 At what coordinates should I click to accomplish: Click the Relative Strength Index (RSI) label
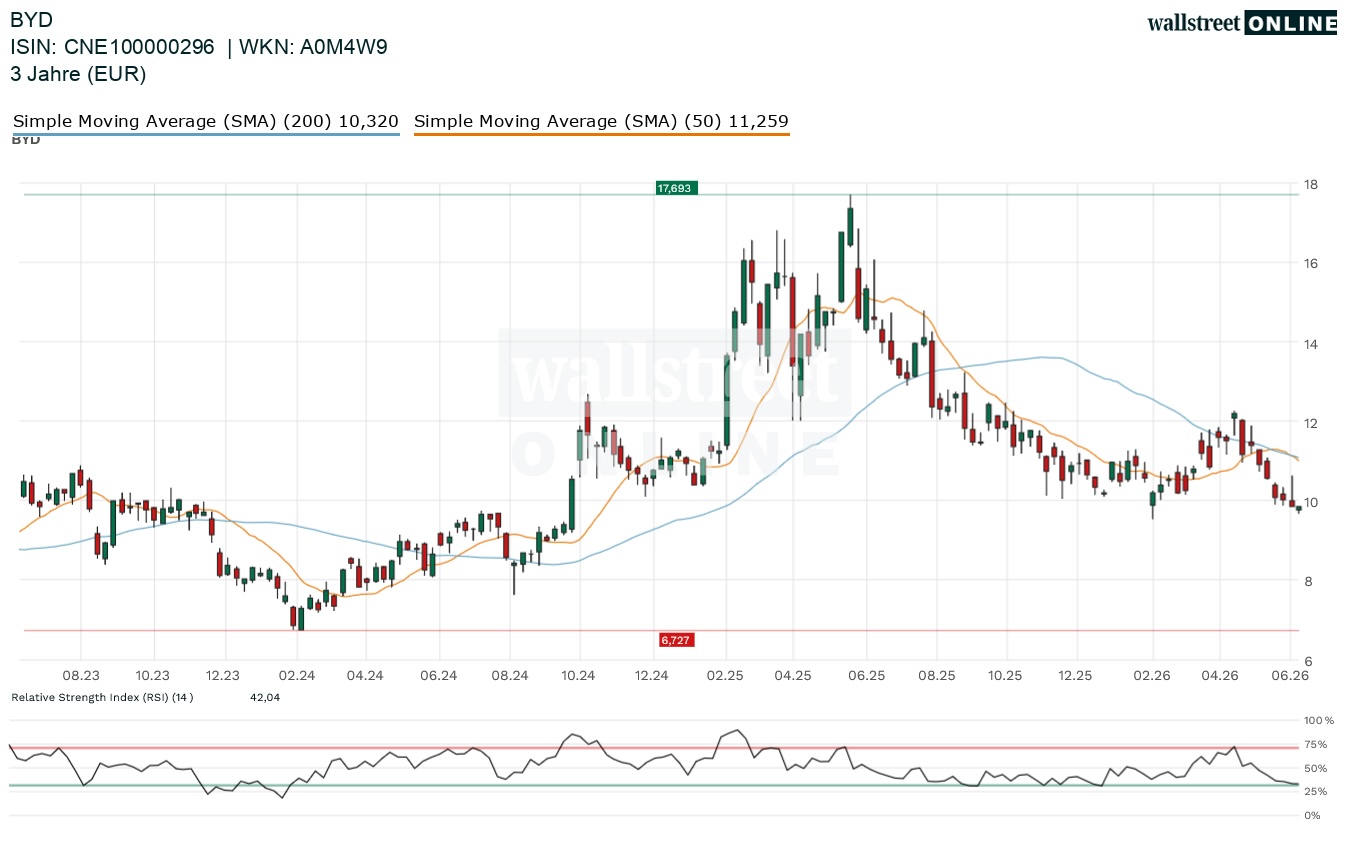102,697
